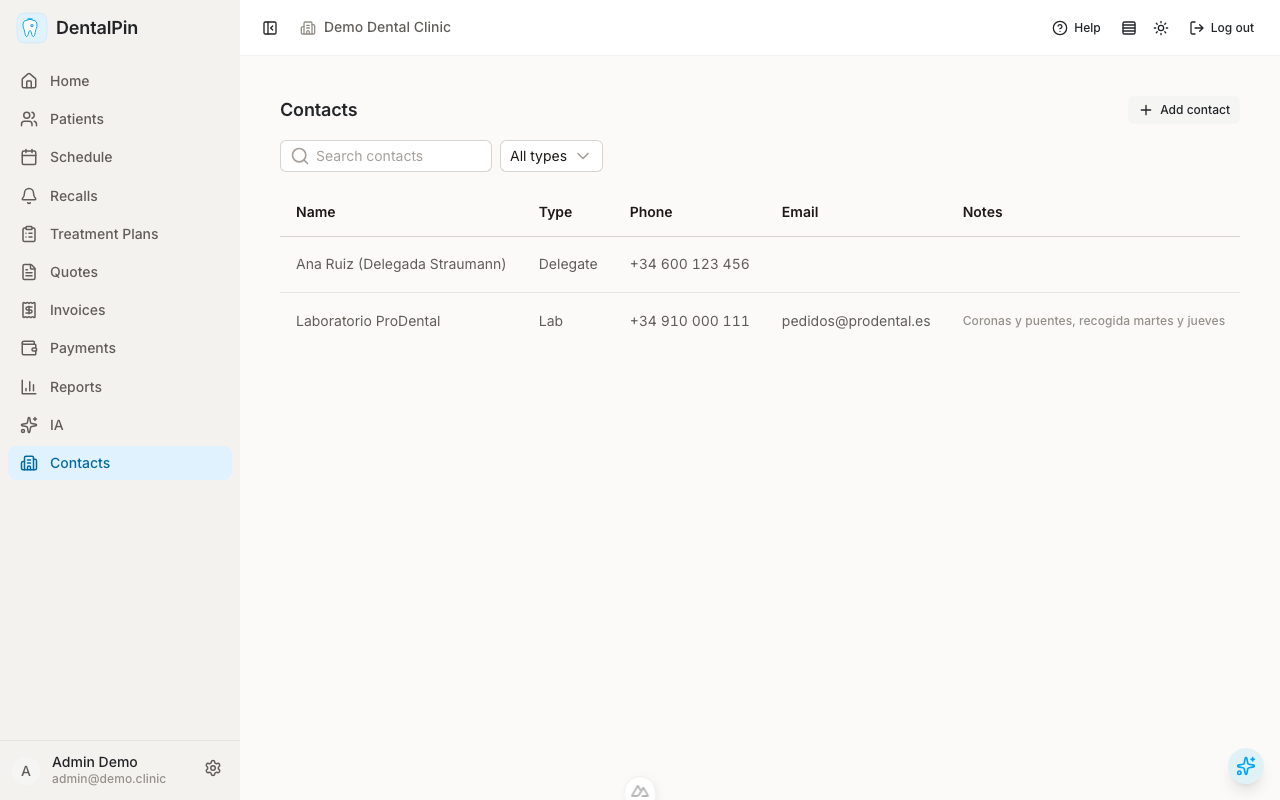Click the Email column header
This screenshot has height=800, width=1280.
[x=800, y=212]
